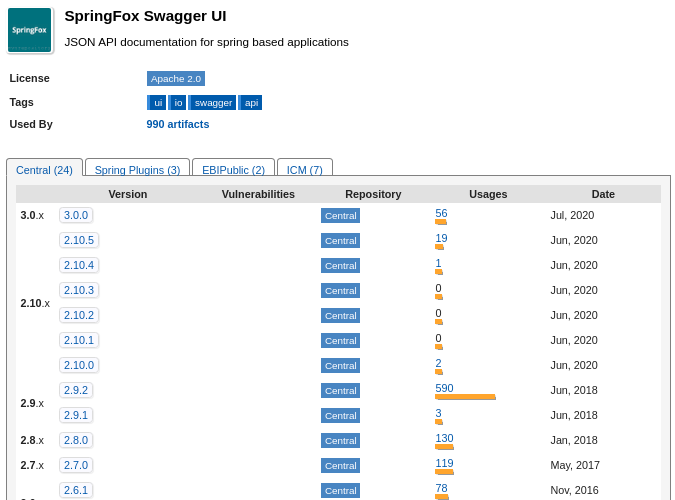Open version 2.10.0
675x500 pixels.
(79, 365)
